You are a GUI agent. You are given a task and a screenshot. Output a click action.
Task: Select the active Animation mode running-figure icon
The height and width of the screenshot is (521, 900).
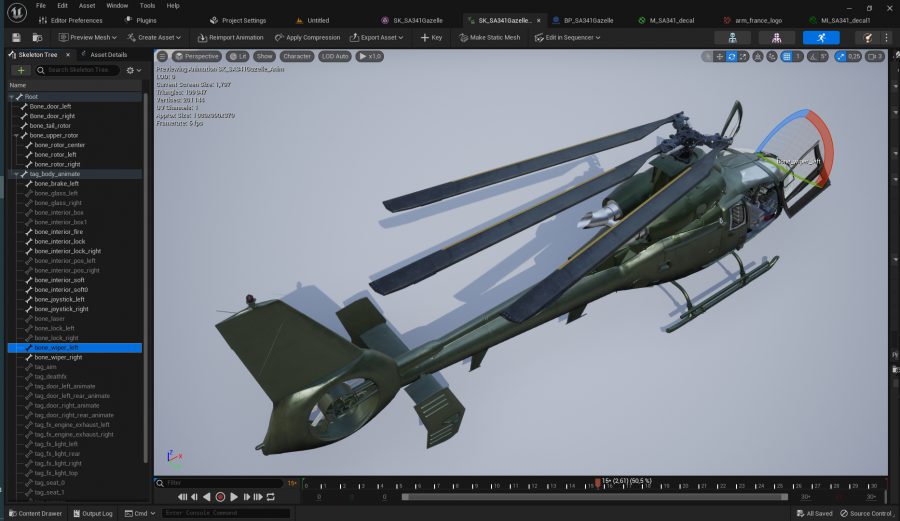coord(821,37)
